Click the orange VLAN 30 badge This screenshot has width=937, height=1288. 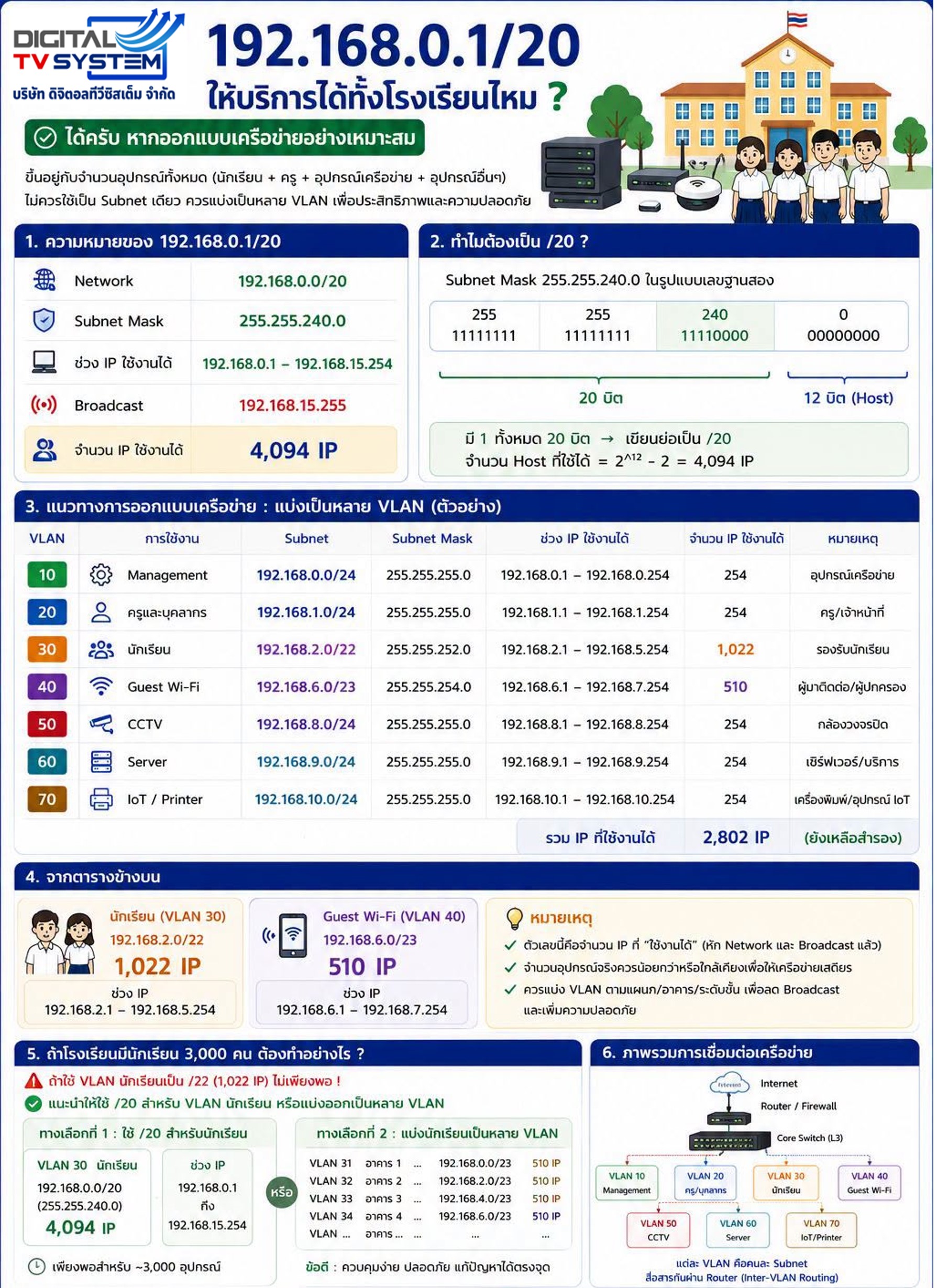coord(47,649)
